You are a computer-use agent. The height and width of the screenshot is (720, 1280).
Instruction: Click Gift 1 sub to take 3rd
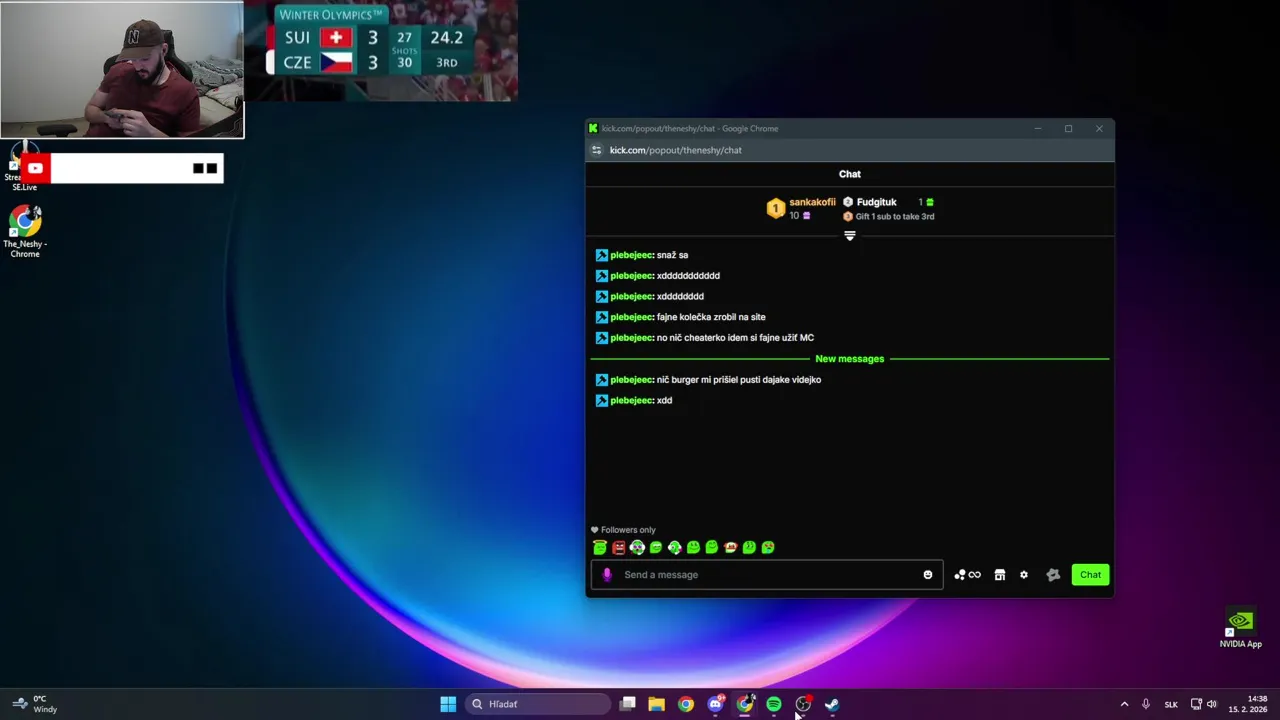895,216
